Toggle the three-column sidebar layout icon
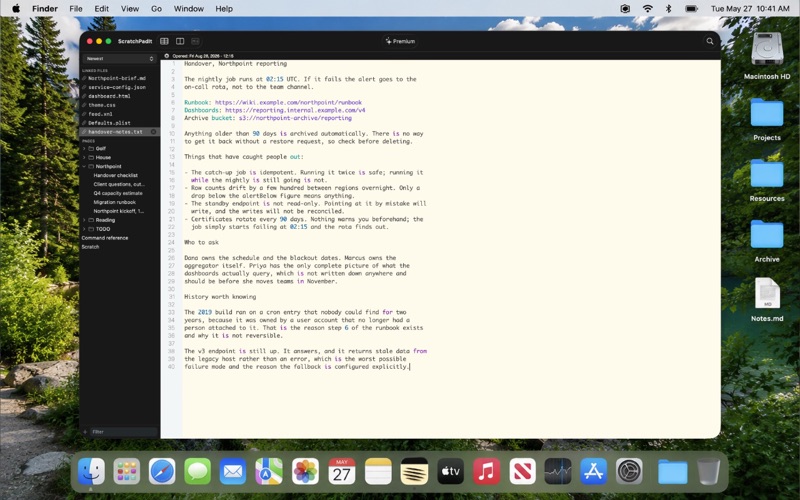 point(164,41)
